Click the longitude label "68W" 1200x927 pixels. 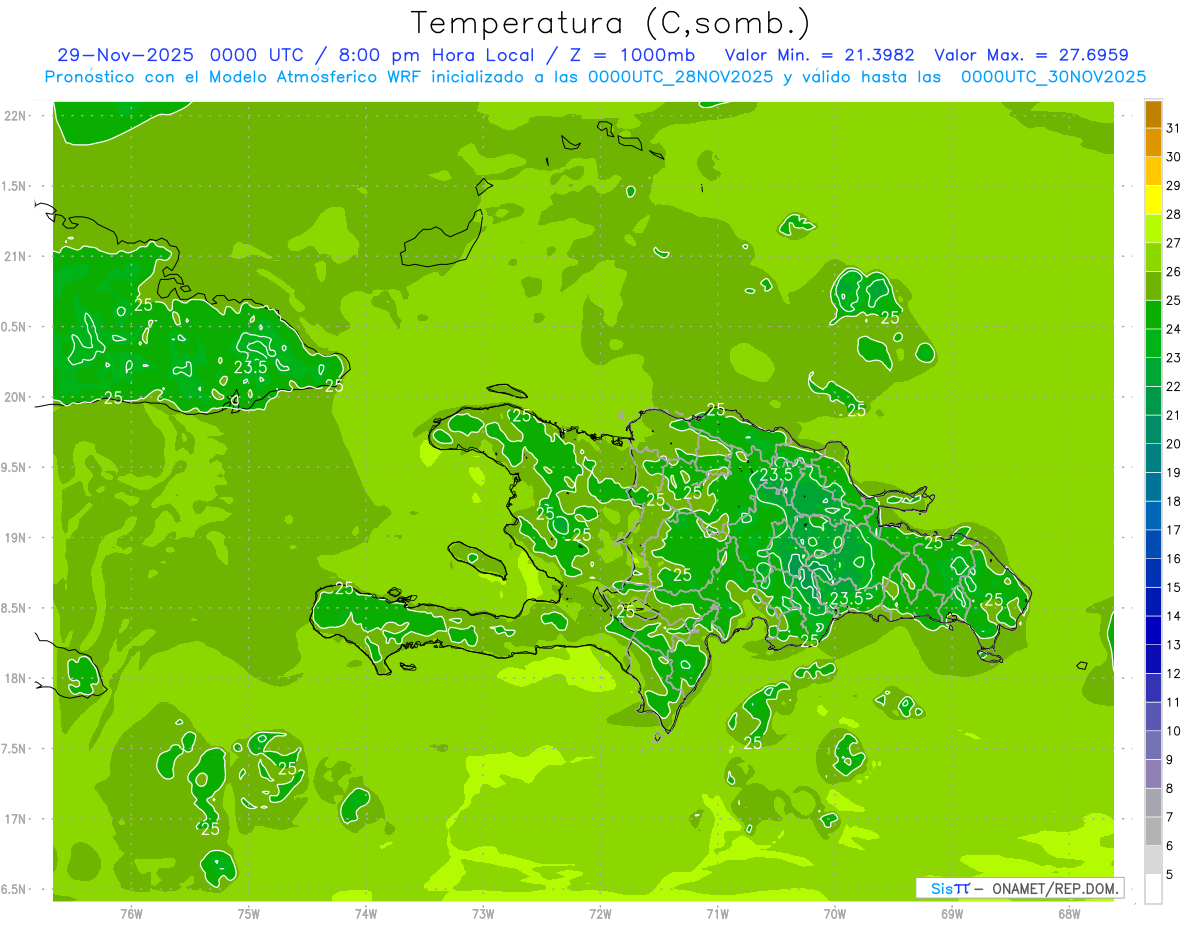[x=1069, y=914]
